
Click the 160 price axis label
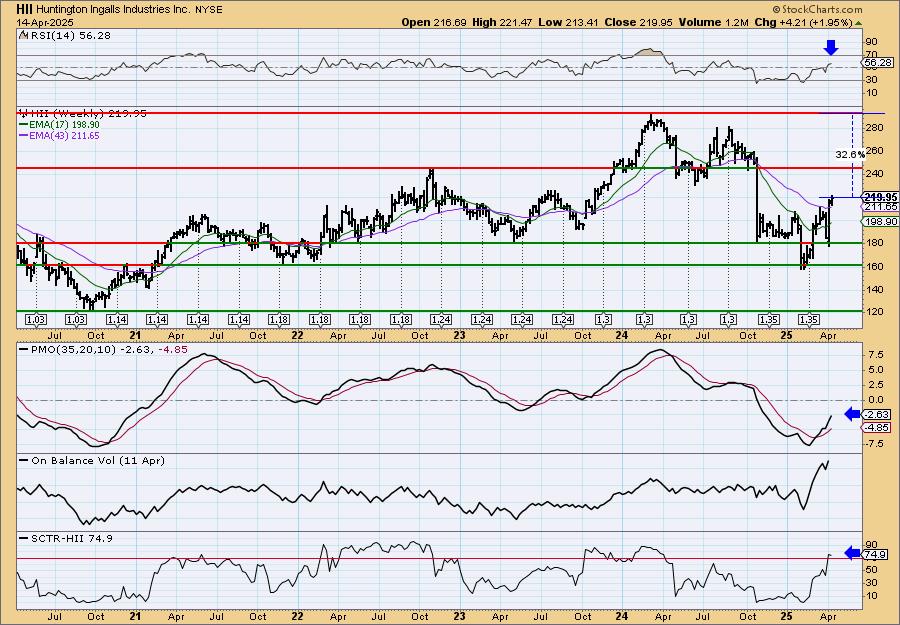tap(876, 266)
